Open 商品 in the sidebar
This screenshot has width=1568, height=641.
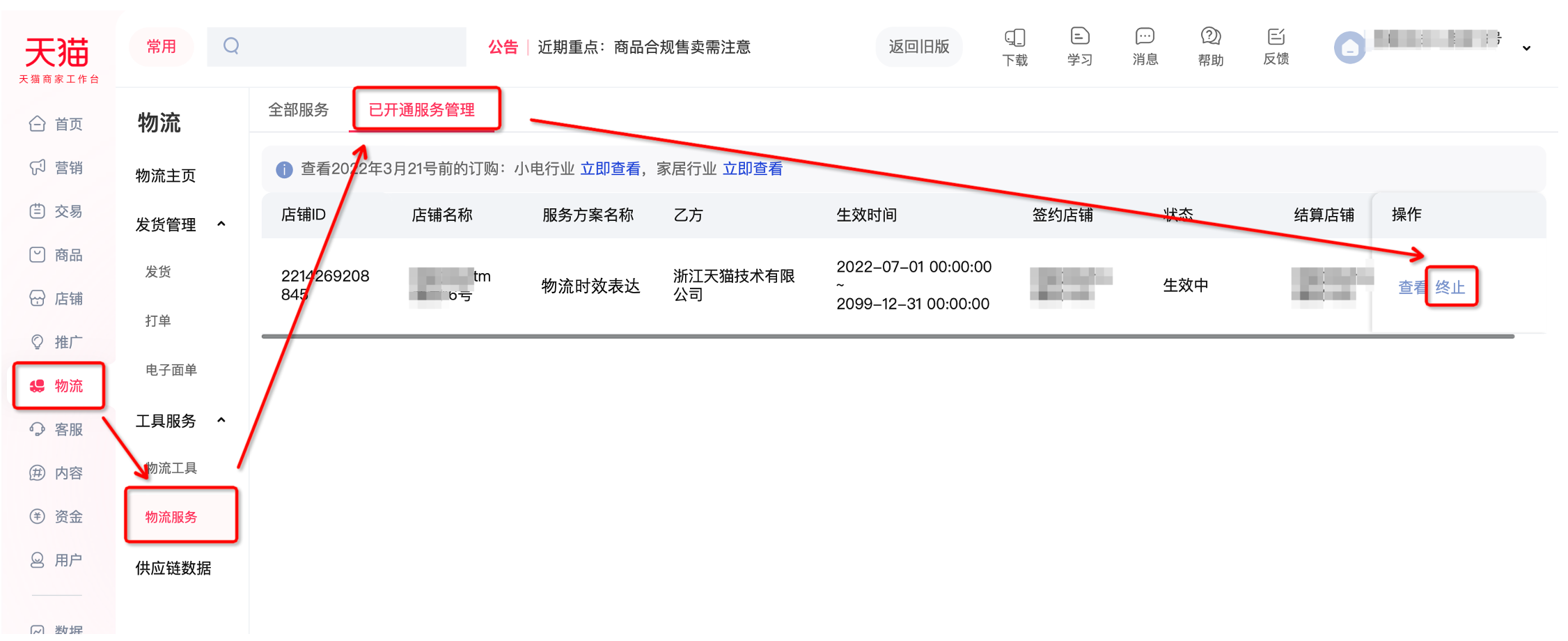tap(56, 255)
